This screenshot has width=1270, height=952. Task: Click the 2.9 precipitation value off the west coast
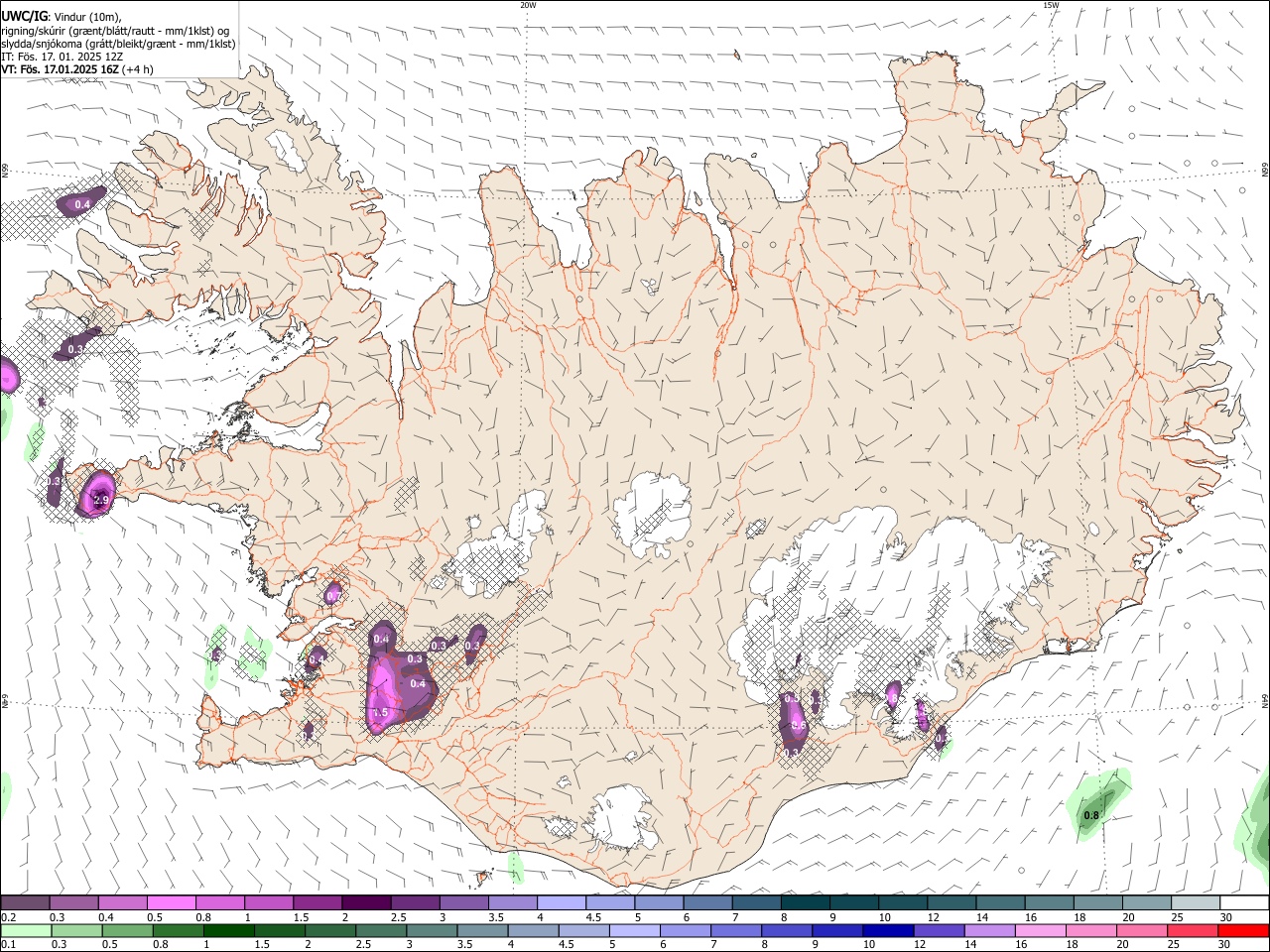point(101,501)
